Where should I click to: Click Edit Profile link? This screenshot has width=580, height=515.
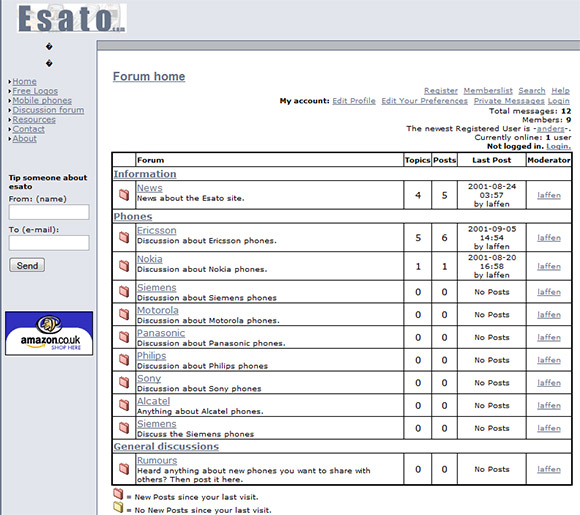click(354, 101)
